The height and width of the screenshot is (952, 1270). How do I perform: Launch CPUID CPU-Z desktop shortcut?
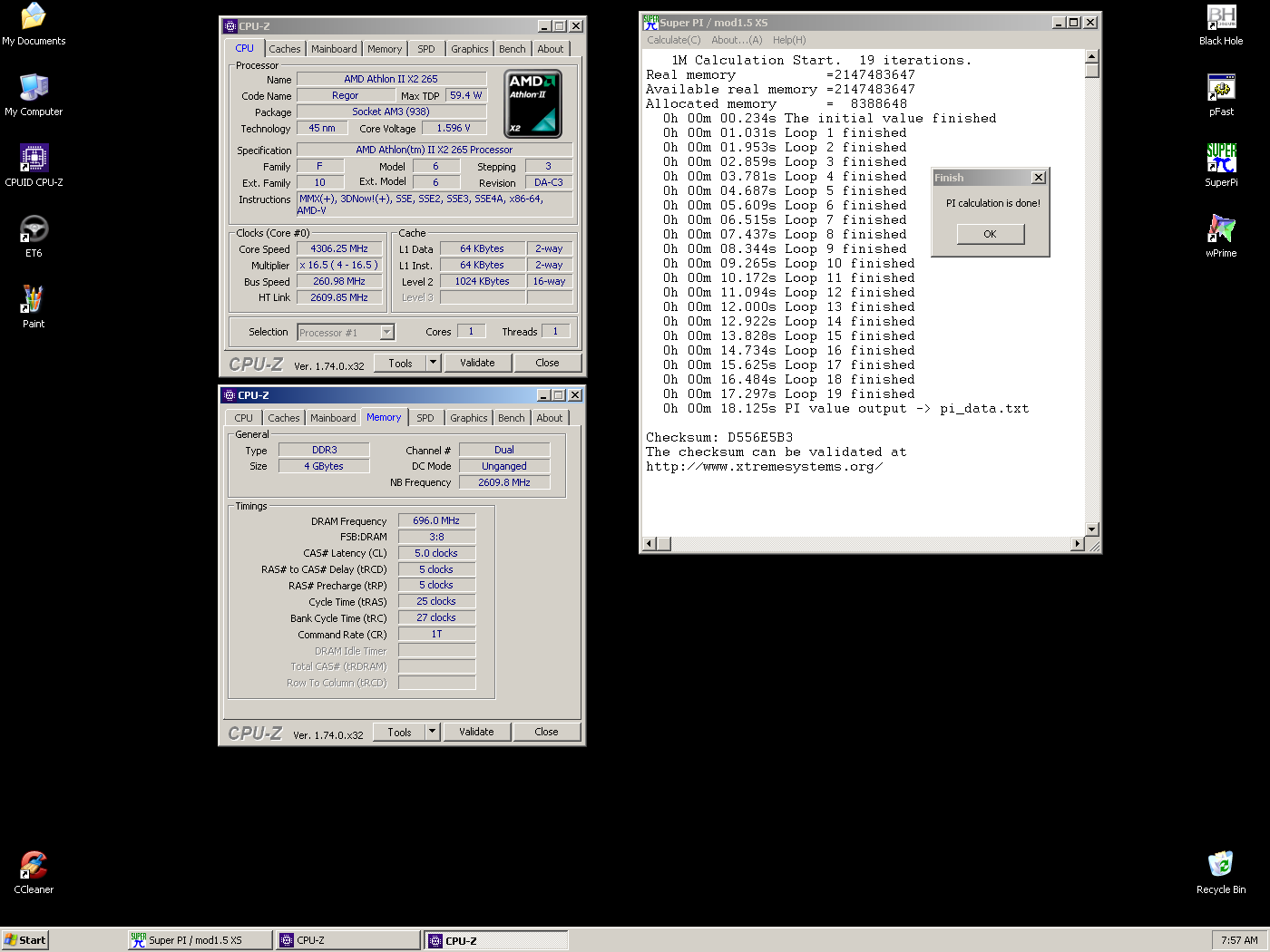[34, 166]
